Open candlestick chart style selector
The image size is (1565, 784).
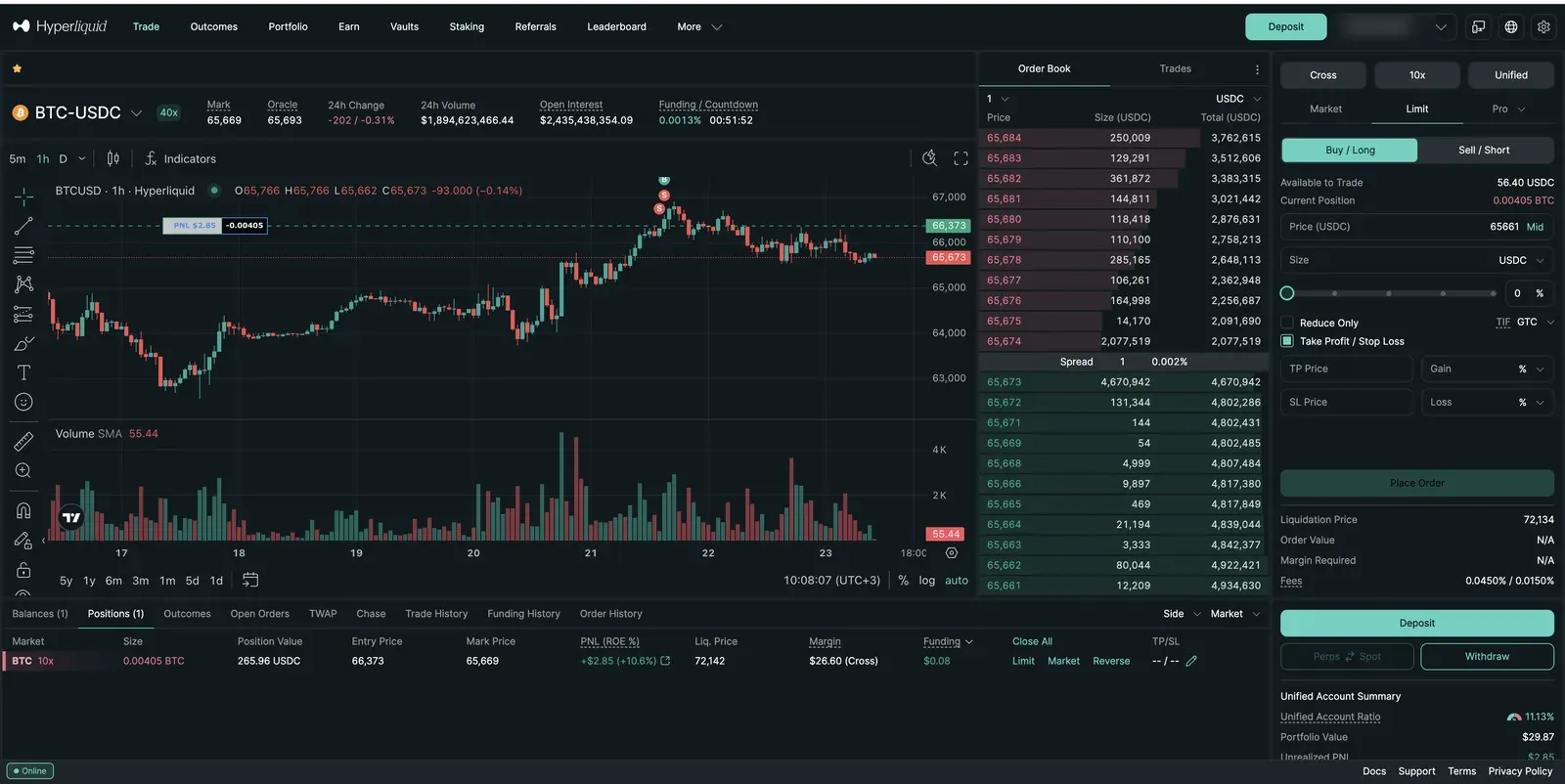tap(113, 158)
